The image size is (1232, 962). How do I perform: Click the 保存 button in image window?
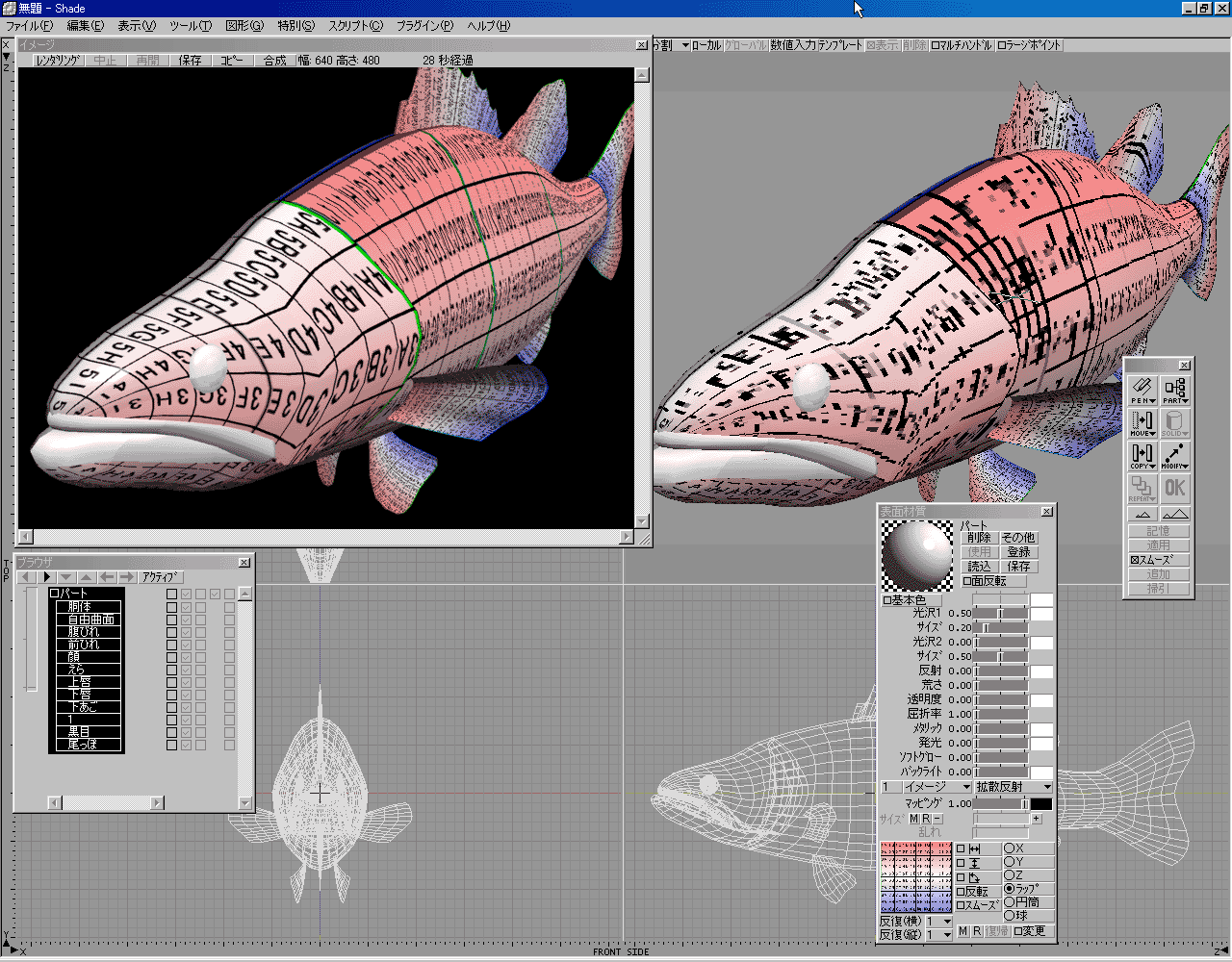[x=191, y=60]
